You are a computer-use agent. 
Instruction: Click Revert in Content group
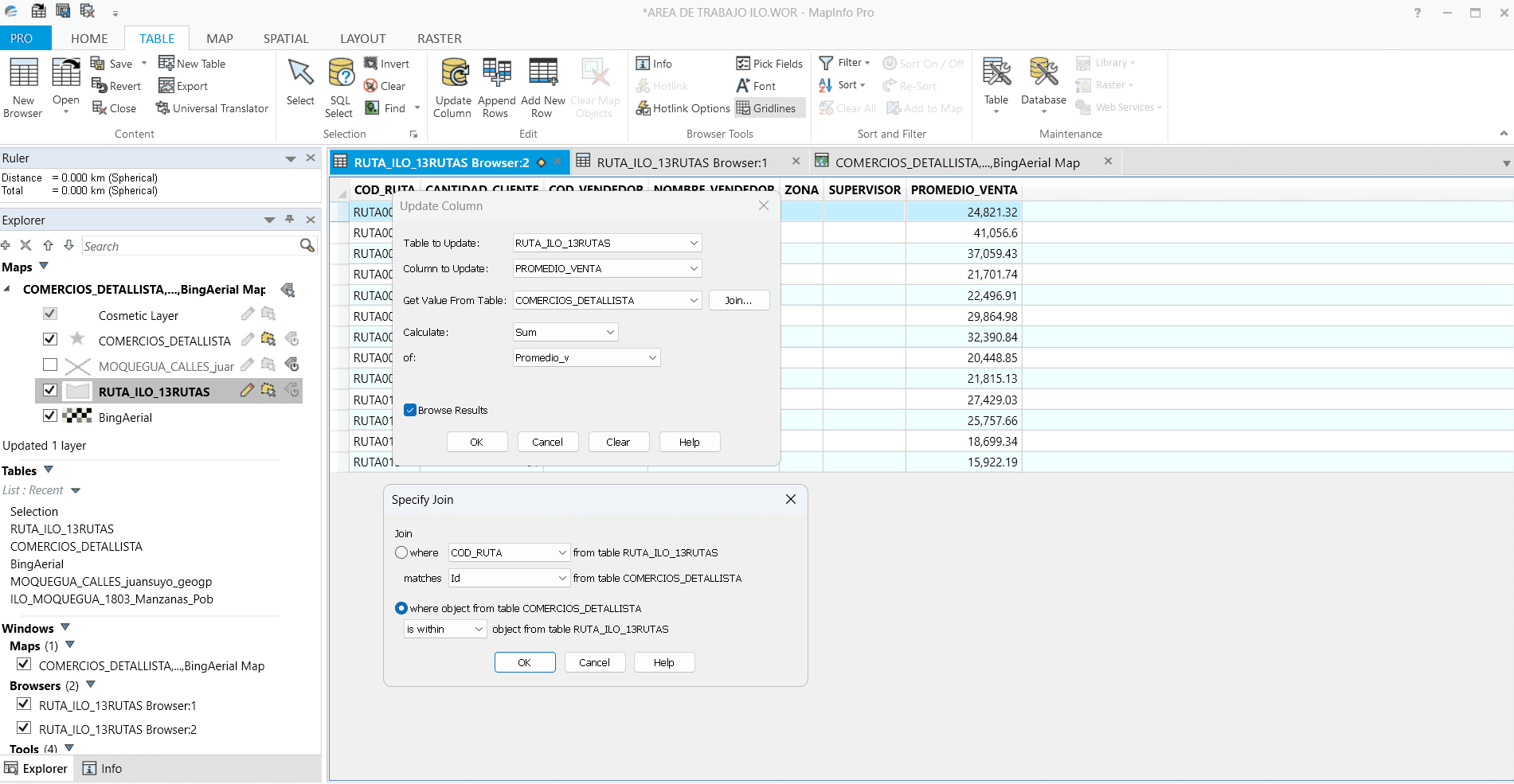click(x=116, y=86)
